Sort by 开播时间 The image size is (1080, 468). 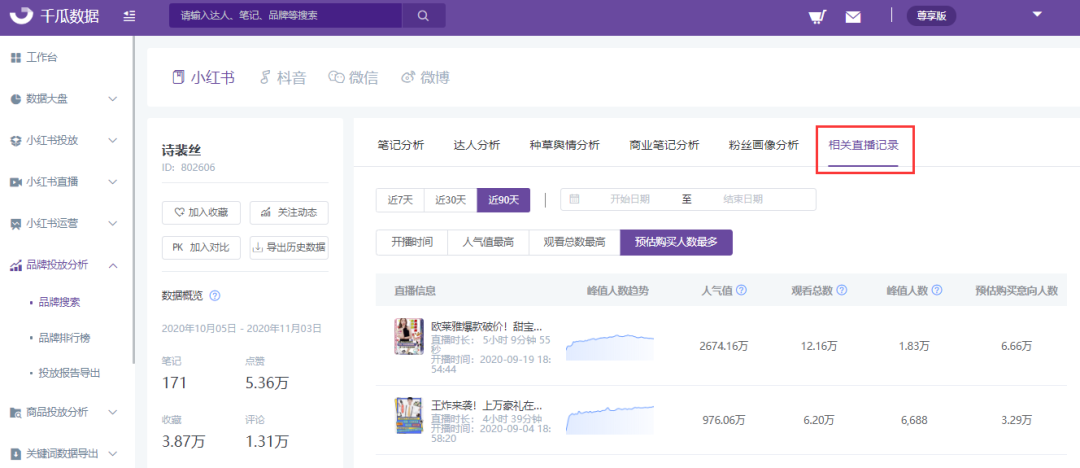pos(412,242)
